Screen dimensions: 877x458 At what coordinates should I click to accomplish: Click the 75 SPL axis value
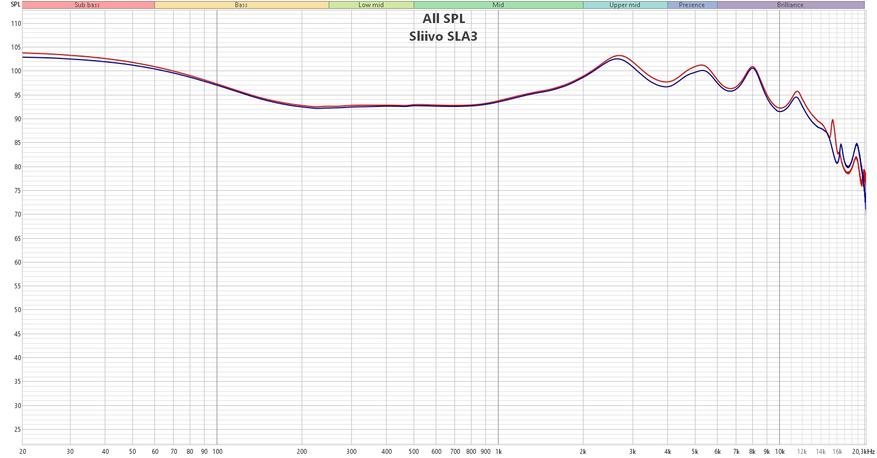click(x=17, y=191)
